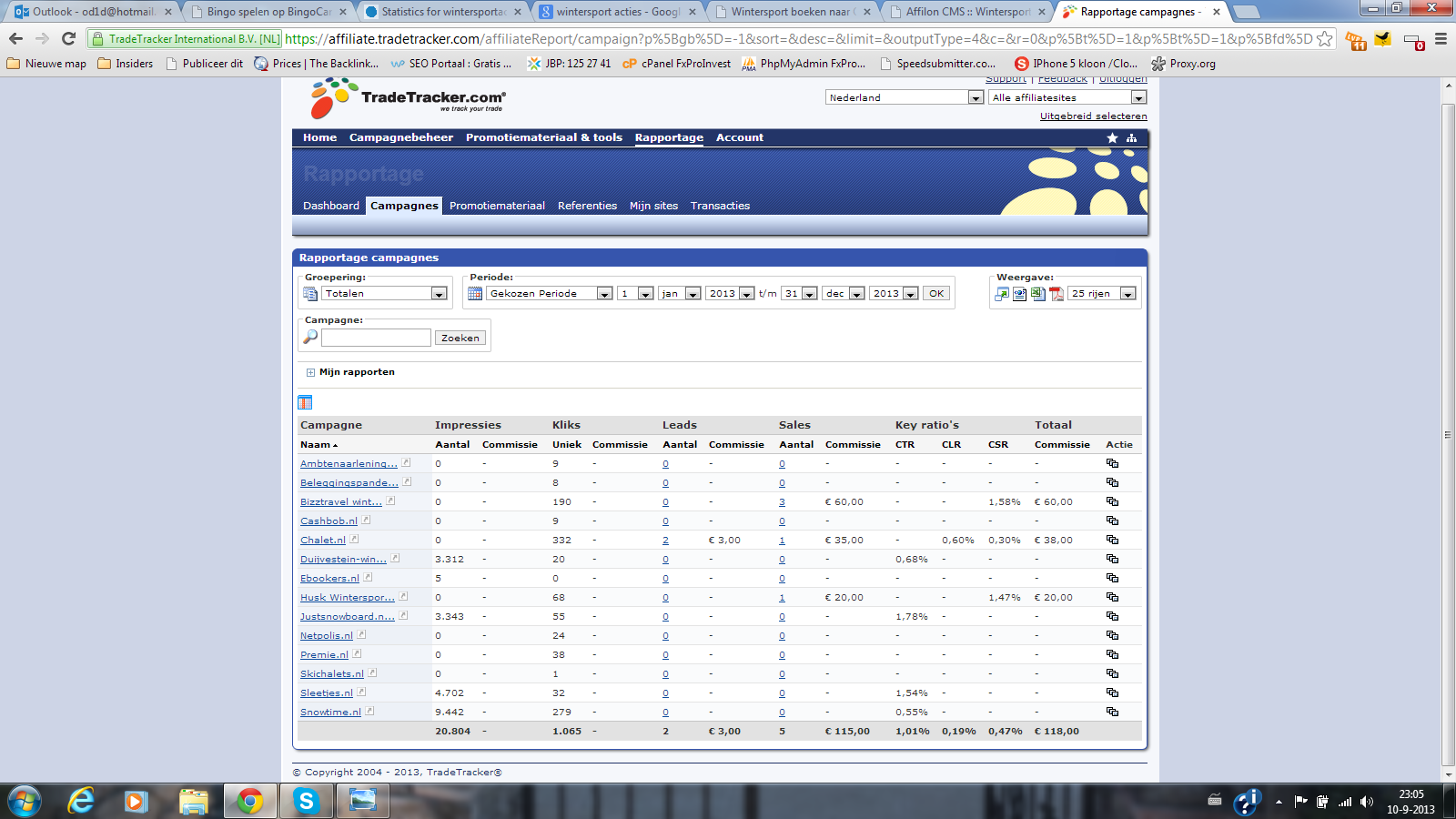Viewport: 1456px width, 819px height.
Task: Switch to the Dashboard tab
Action: pos(331,206)
